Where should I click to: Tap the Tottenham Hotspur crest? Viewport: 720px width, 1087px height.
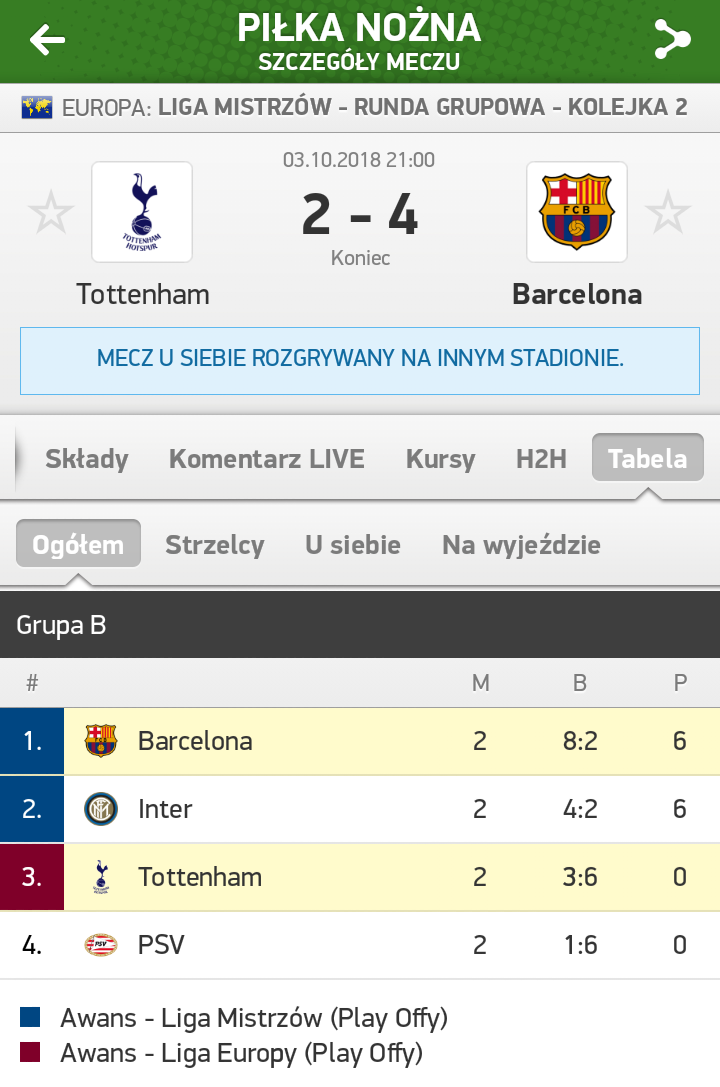[142, 212]
